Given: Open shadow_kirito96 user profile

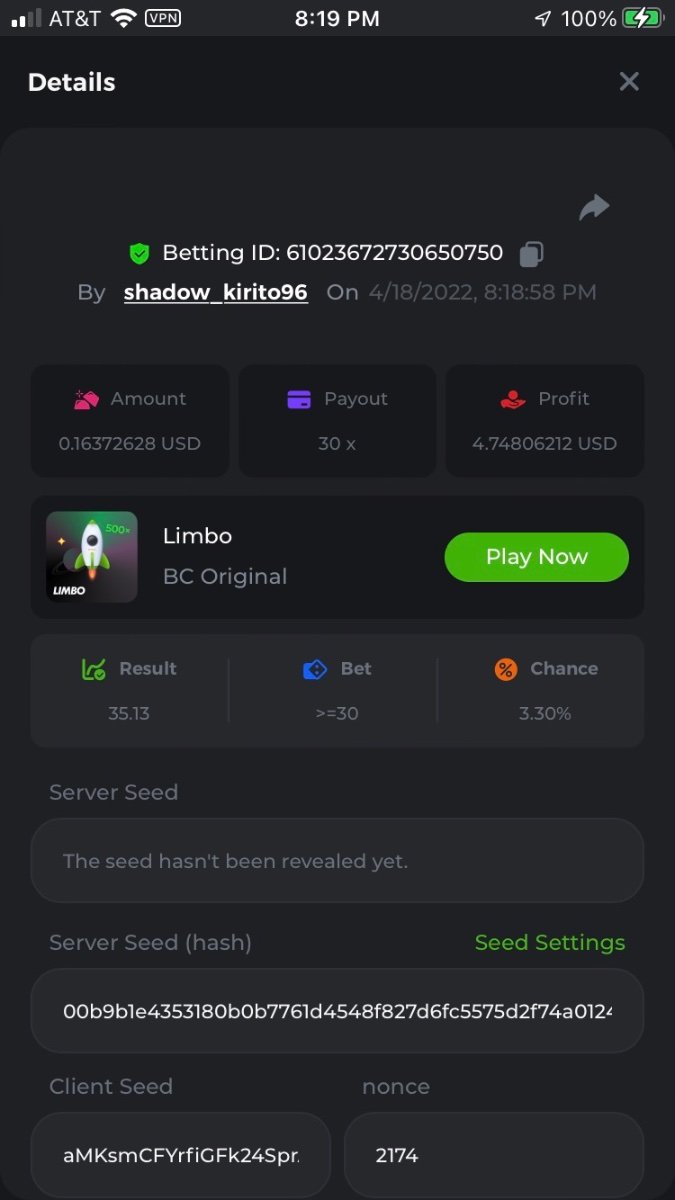Looking at the screenshot, I should (x=215, y=292).
